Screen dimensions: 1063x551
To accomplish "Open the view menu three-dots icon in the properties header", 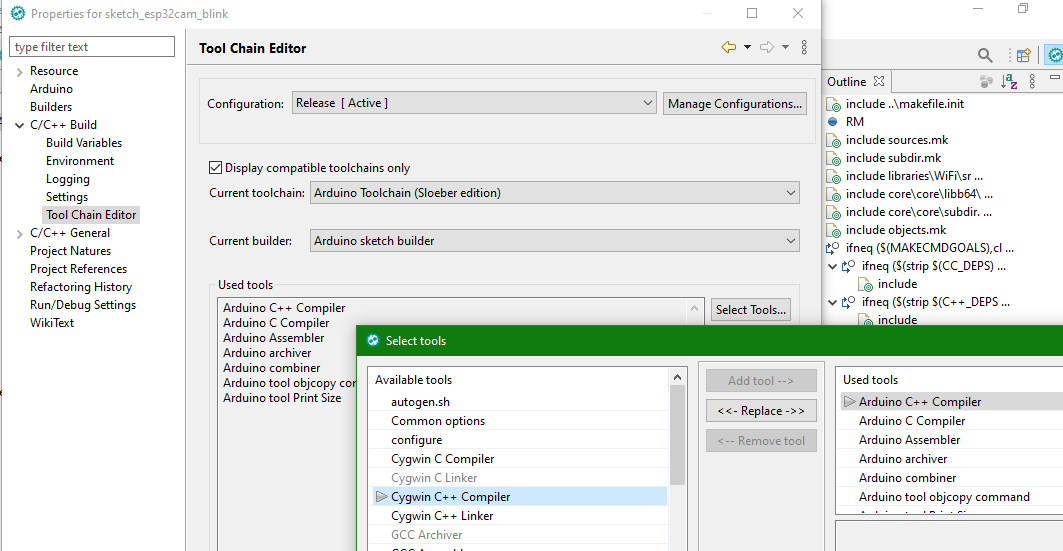I will click(804, 47).
